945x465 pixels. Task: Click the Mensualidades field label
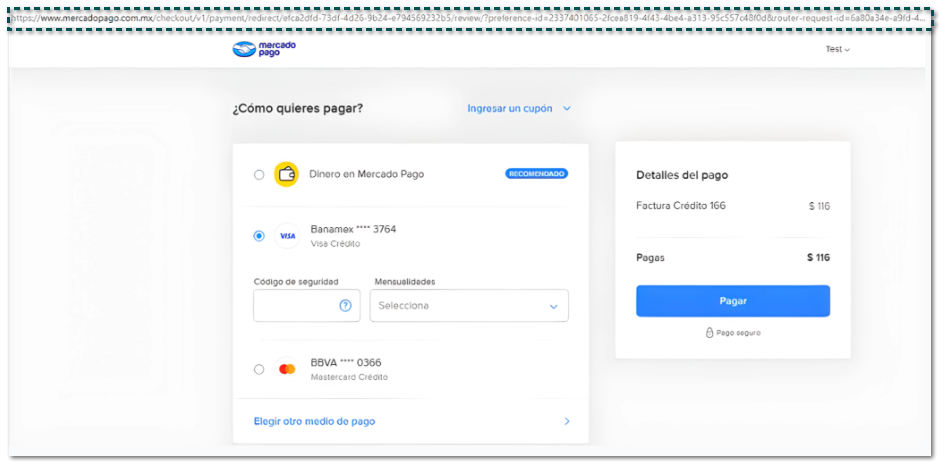pos(405,281)
